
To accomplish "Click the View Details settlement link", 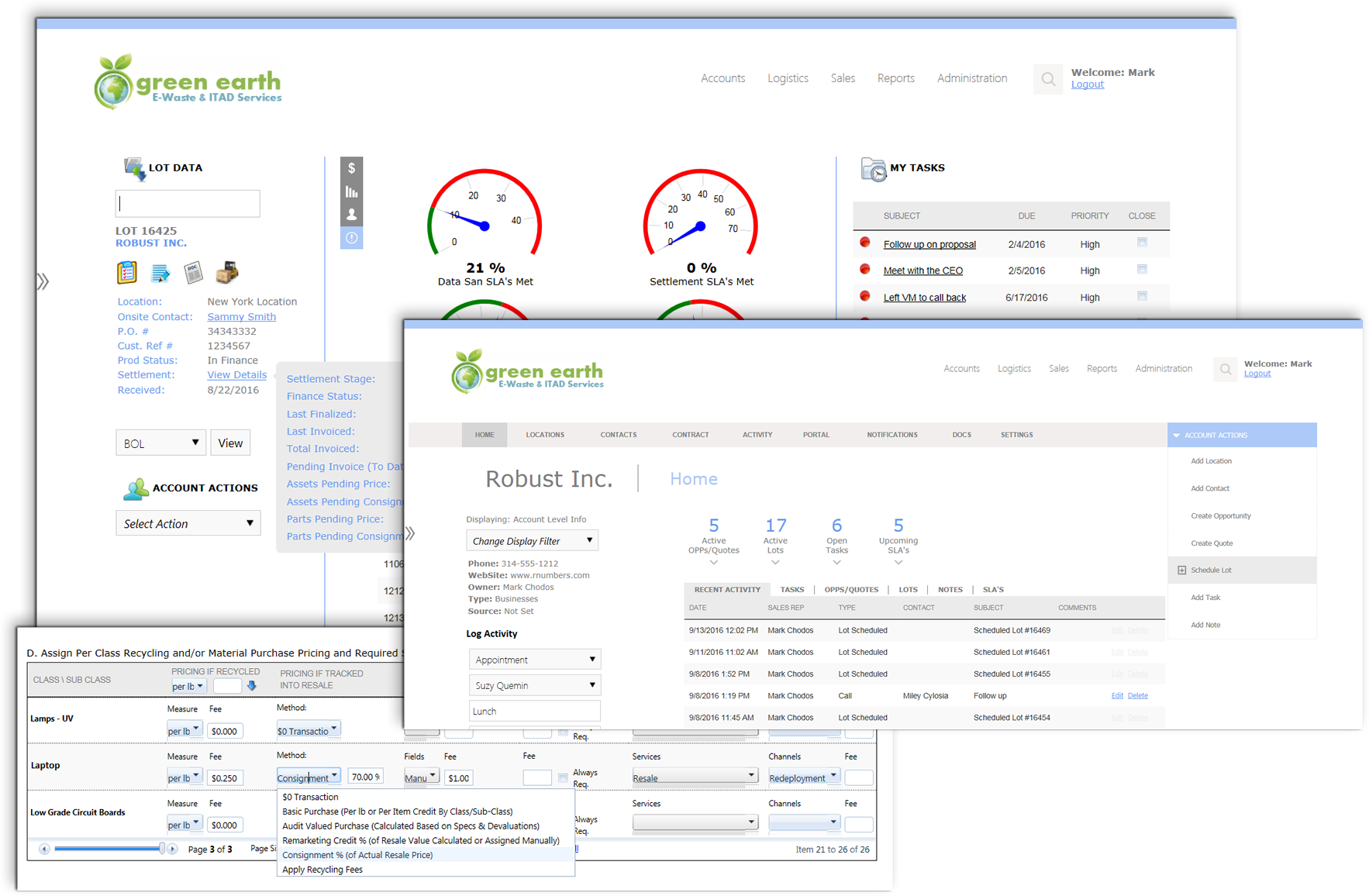I will pos(236,374).
